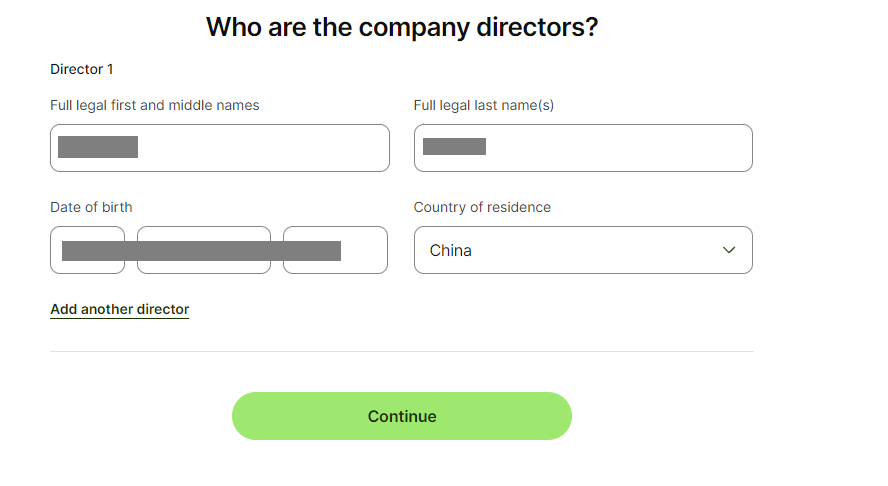Click the "Country of residence" label

pos(482,207)
